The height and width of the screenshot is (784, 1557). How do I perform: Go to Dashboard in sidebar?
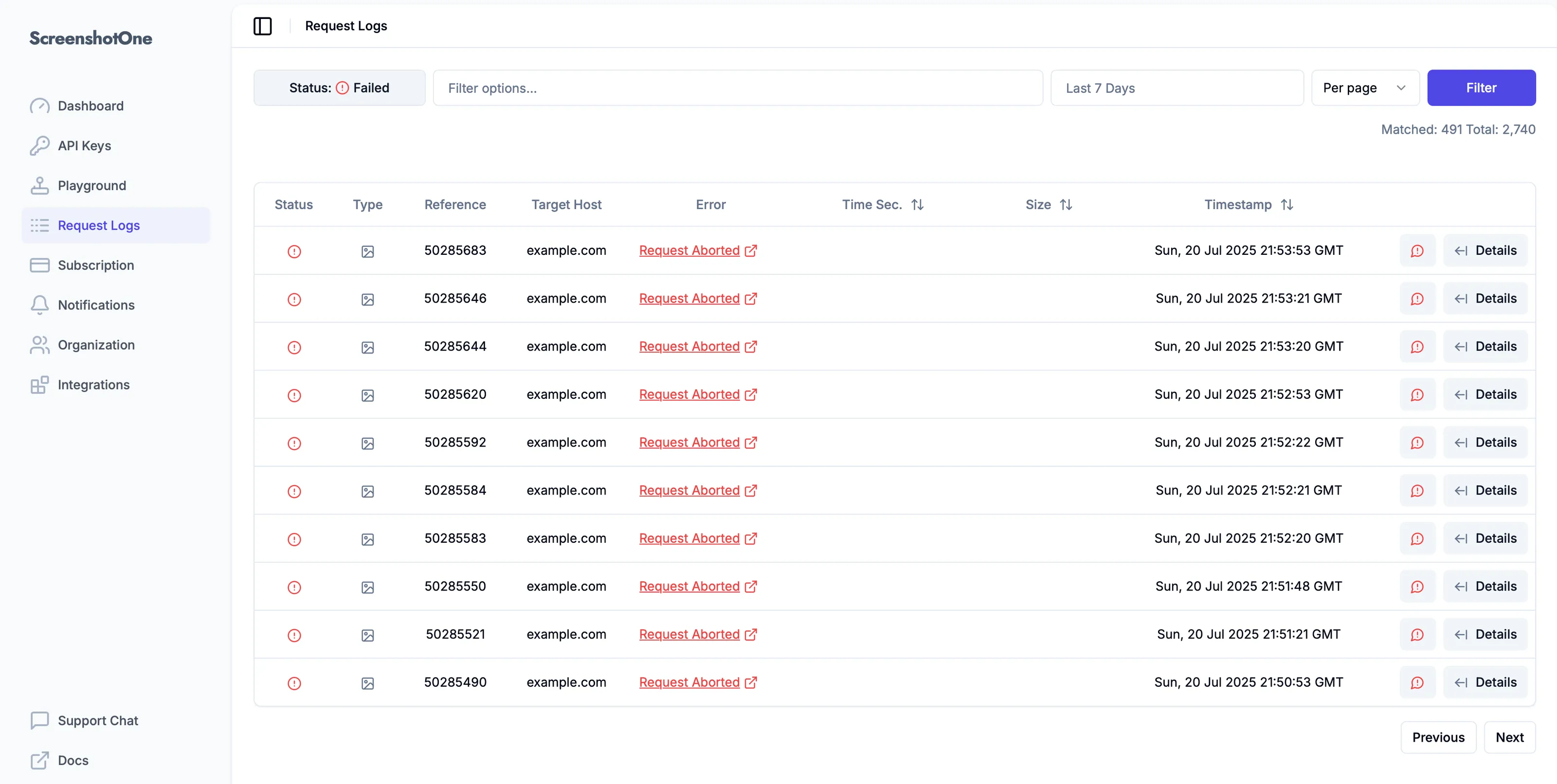coord(91,106)
